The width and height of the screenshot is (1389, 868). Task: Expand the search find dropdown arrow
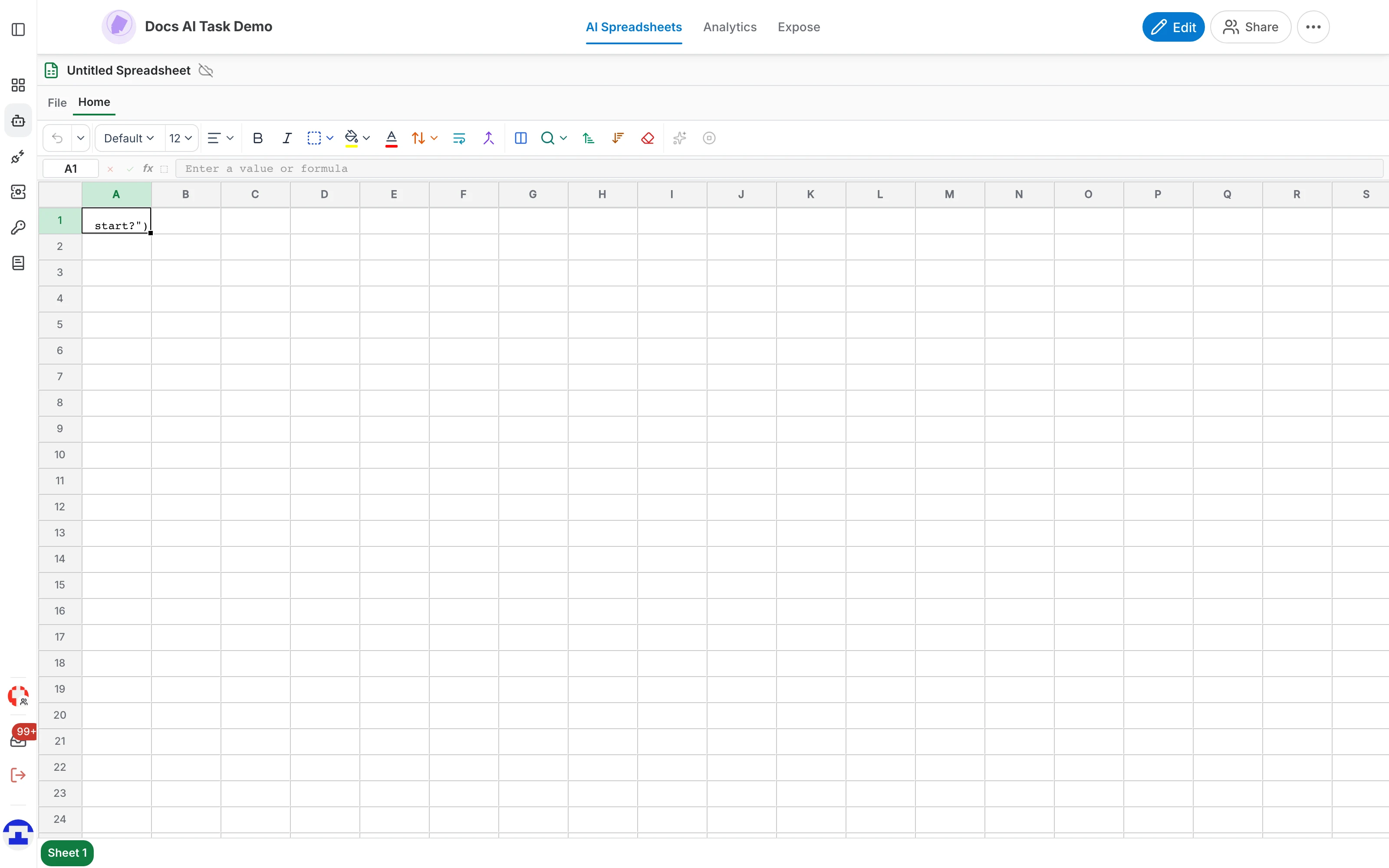tap(564, 138)
